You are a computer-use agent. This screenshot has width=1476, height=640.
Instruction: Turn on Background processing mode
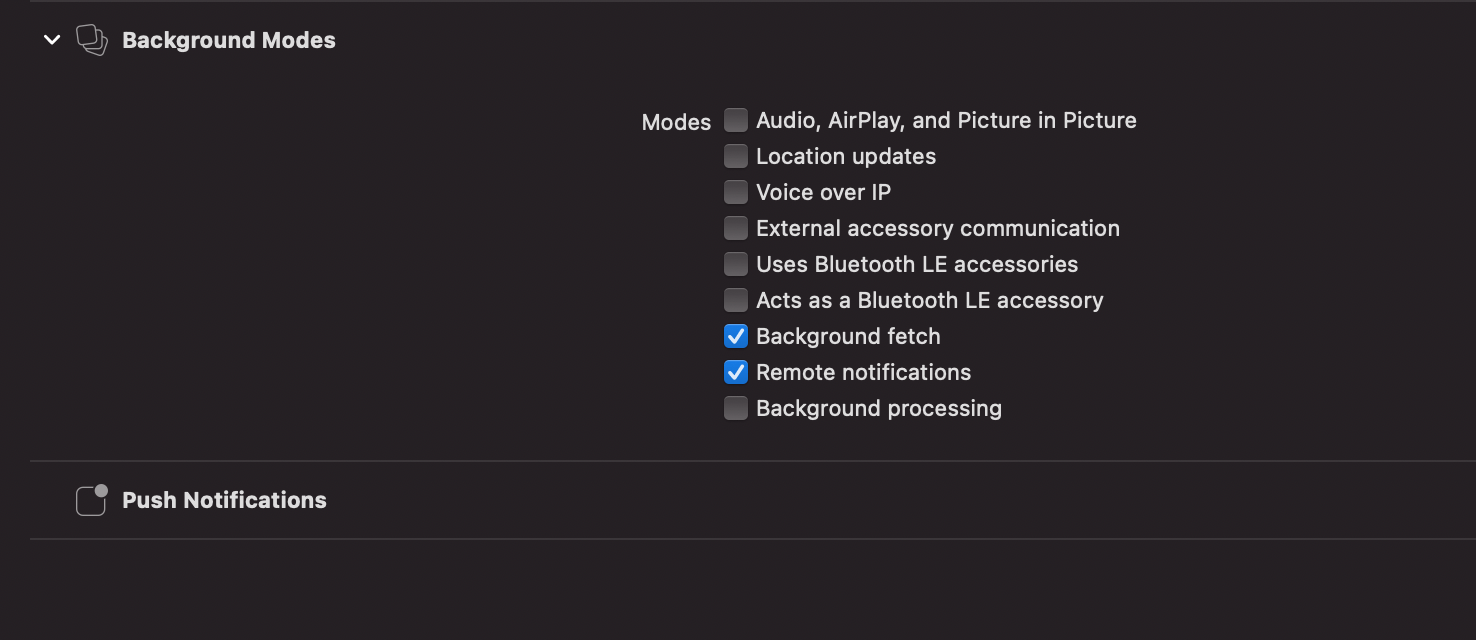point(736,408)
